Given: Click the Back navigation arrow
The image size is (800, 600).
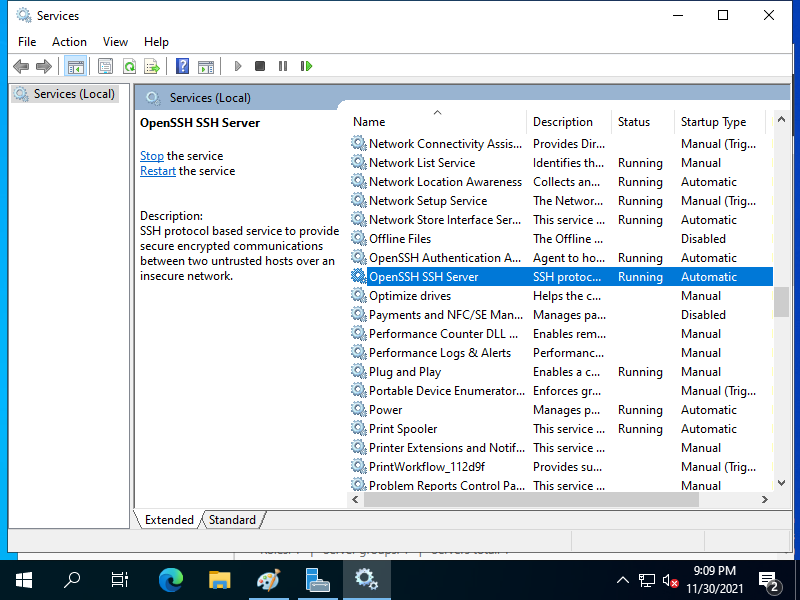Looking at the screenshot, I should 21,66.
